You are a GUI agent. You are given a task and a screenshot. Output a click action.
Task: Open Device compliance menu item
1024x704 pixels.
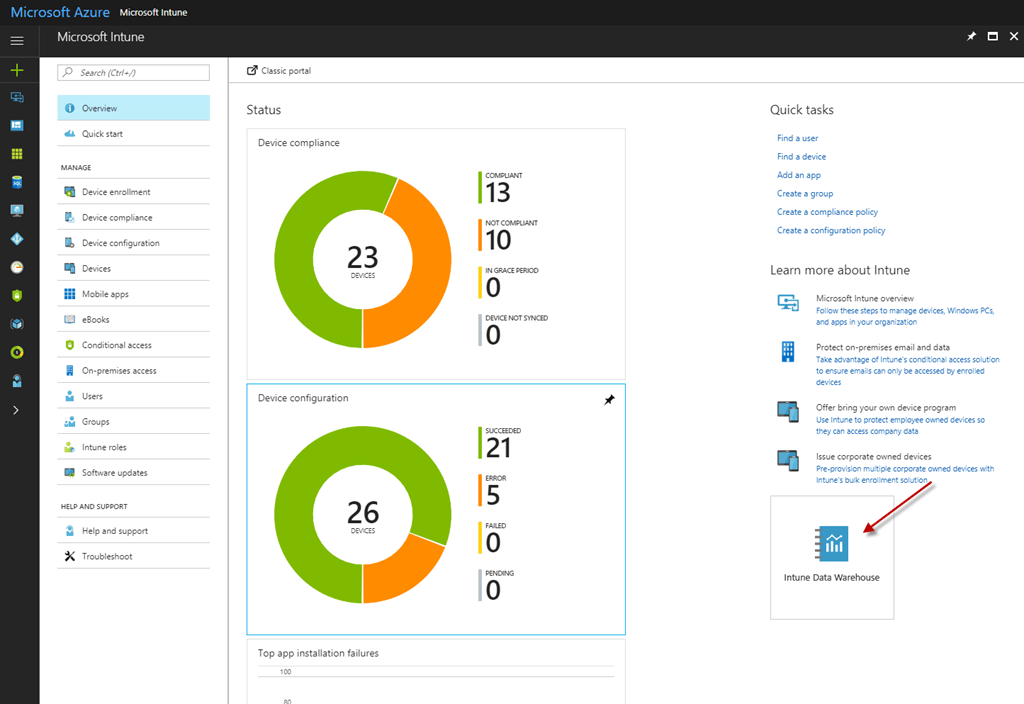133,217
